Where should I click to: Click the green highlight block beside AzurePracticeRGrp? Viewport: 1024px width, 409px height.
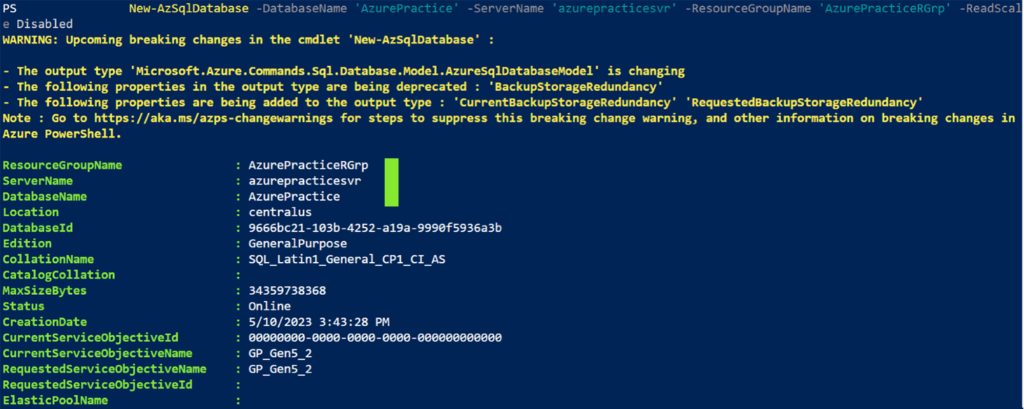[392, 182]
